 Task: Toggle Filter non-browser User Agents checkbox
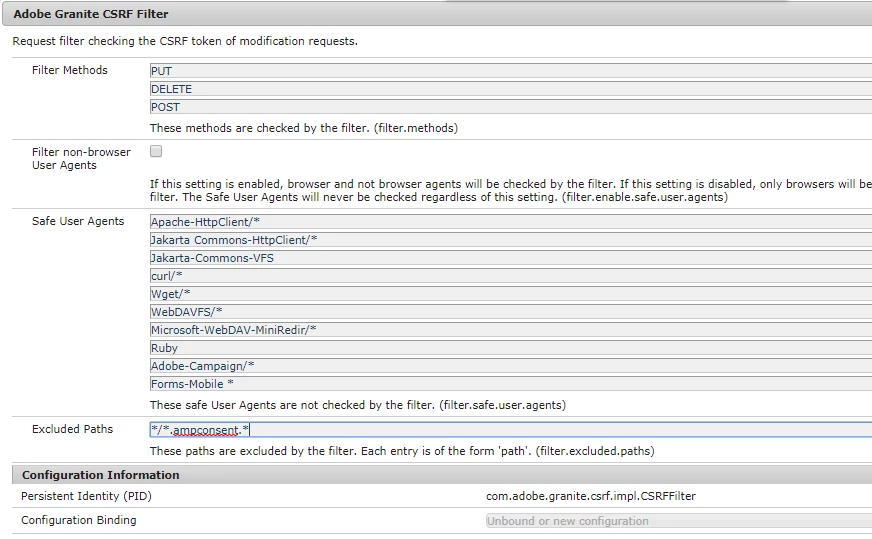tap(156, 151)
